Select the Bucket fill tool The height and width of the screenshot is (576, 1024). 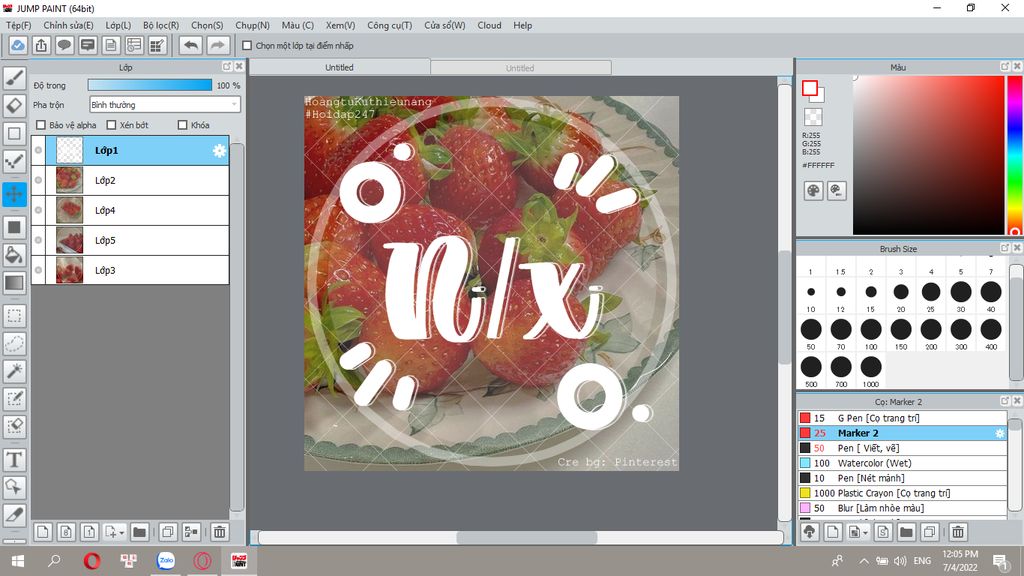[x=14, y=255]
